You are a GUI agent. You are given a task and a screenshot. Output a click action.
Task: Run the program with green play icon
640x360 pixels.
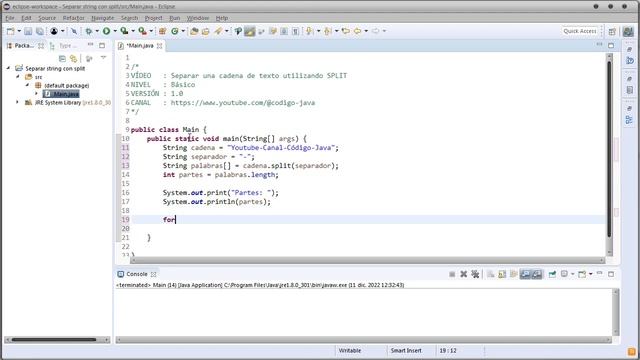tap(107, 31)
